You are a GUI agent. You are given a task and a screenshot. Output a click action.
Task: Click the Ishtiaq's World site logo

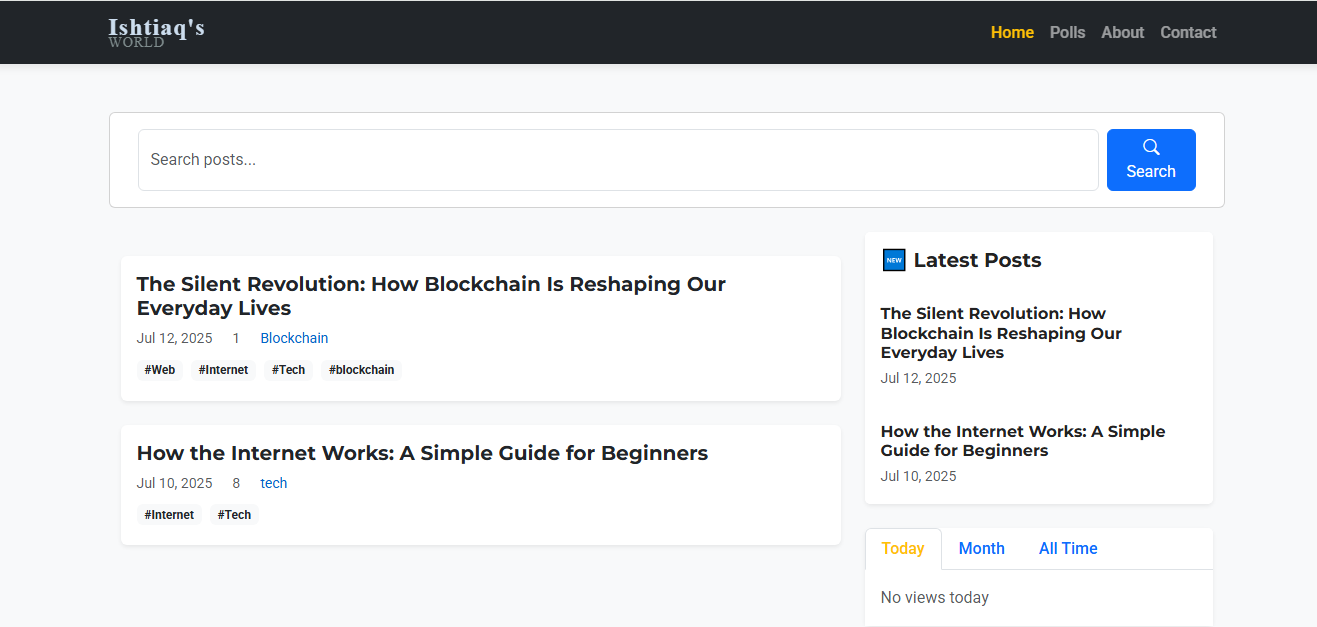click(156, 32)
